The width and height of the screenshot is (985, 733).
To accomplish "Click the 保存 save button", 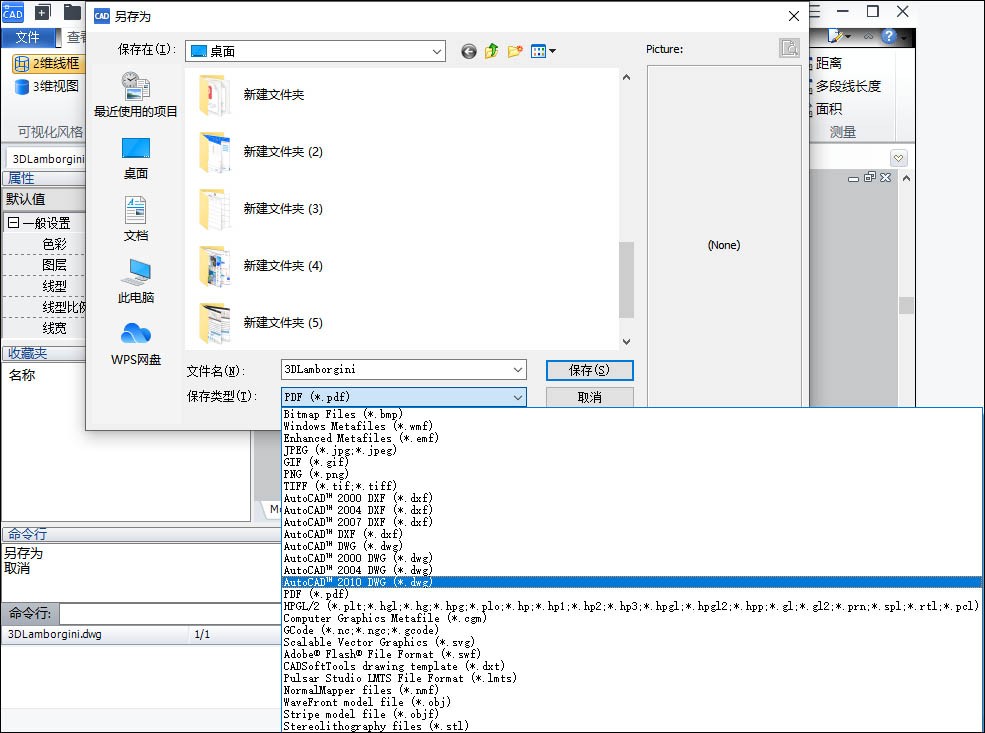I will [588, 370].
